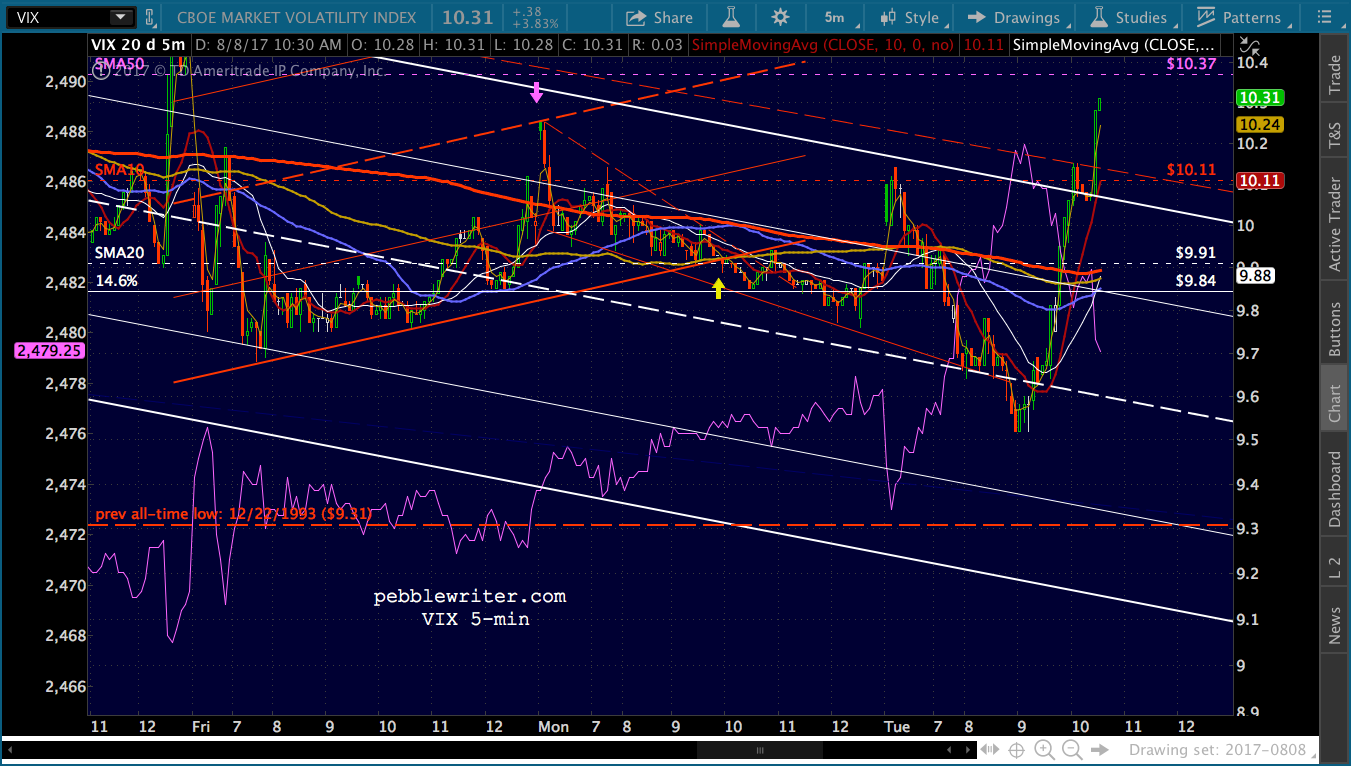Click the price axis auto-scale icon

coord(1247,45)
